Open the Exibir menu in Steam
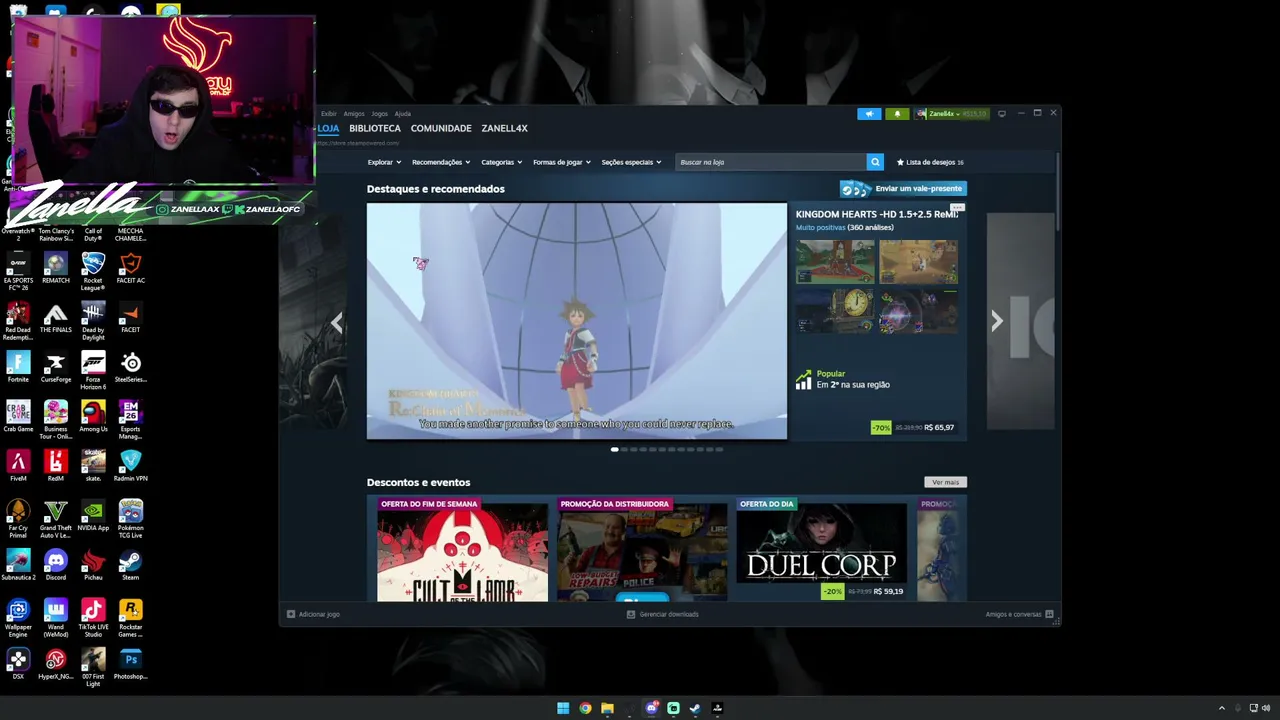The image size is (1280, 720). tap(328, 114)
